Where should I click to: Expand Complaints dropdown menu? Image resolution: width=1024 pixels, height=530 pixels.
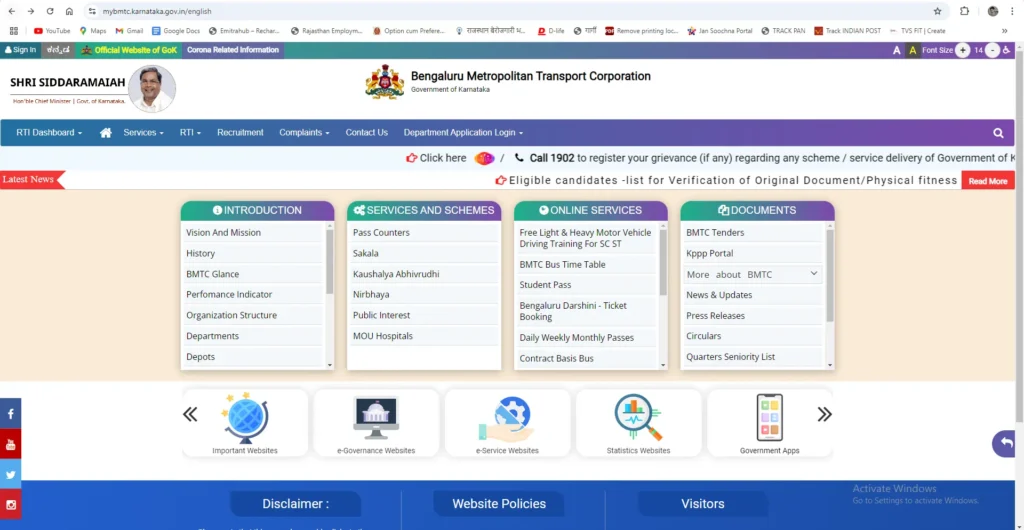point(304,132)
